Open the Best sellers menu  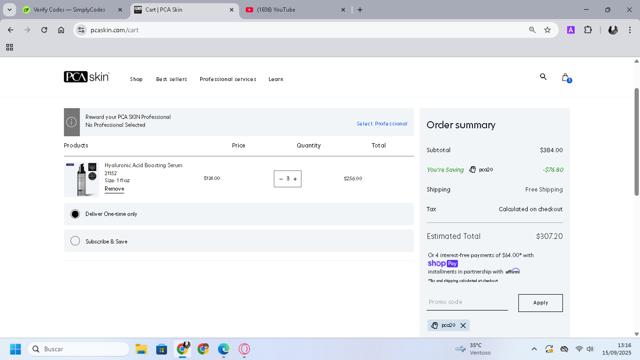click(x=171, y=79)
